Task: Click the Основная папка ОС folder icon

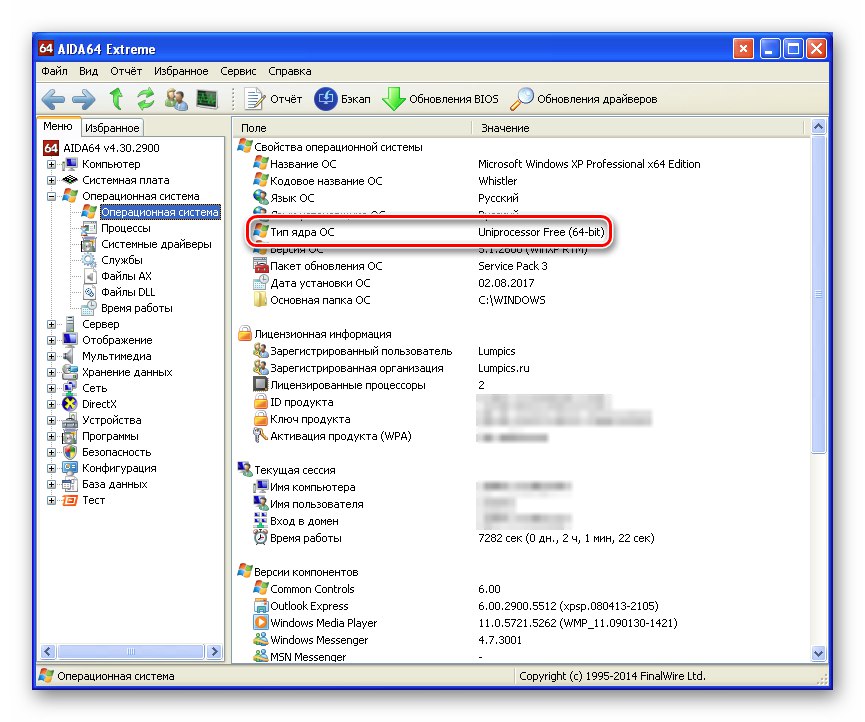Action: [x=260, y=300]
